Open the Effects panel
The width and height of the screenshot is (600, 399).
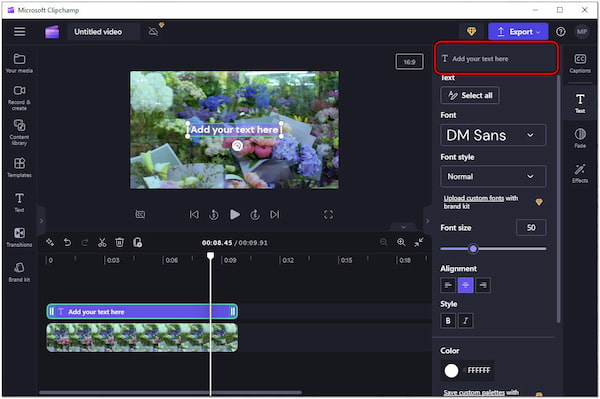click(580, 173)
